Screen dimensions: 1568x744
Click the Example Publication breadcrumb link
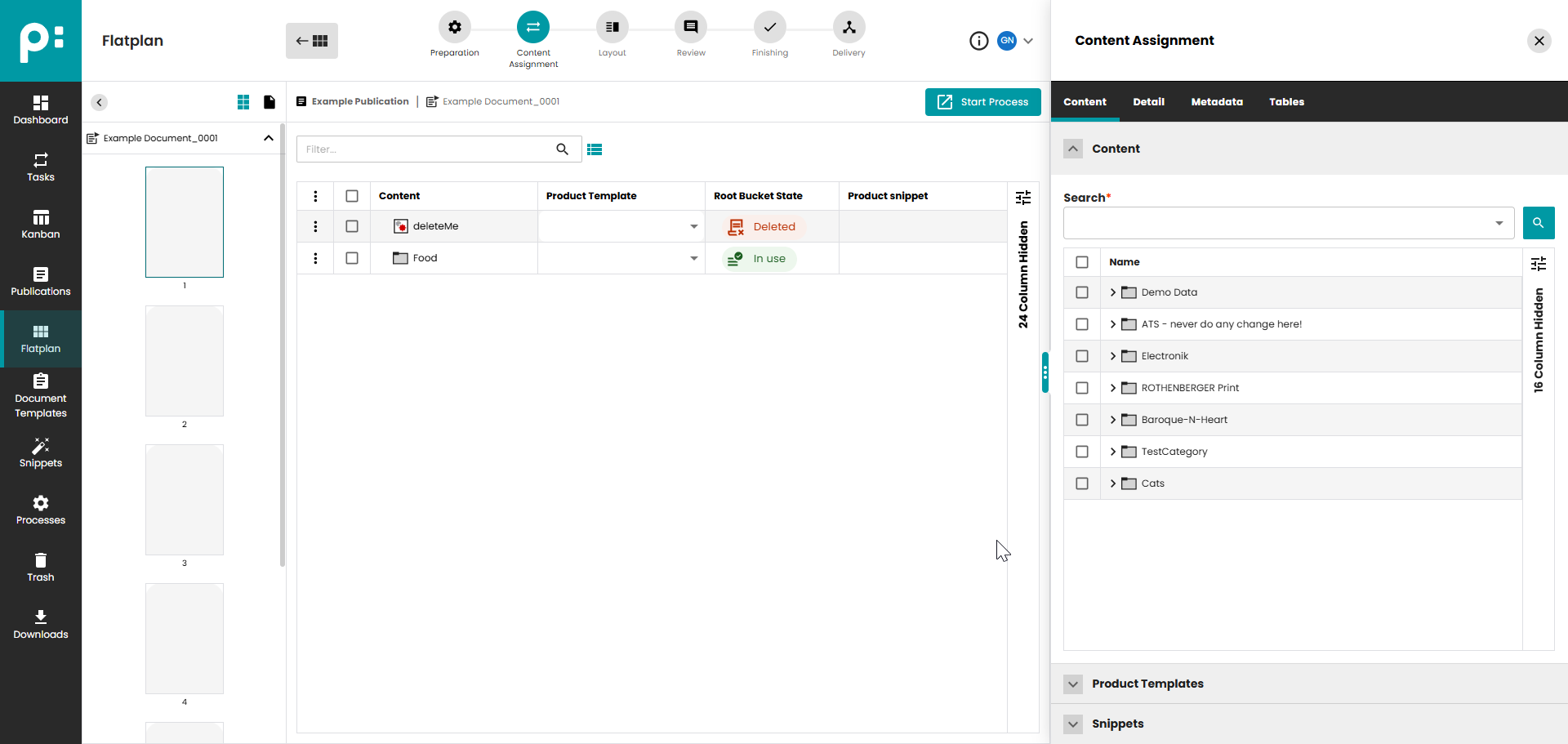(359, 102)
